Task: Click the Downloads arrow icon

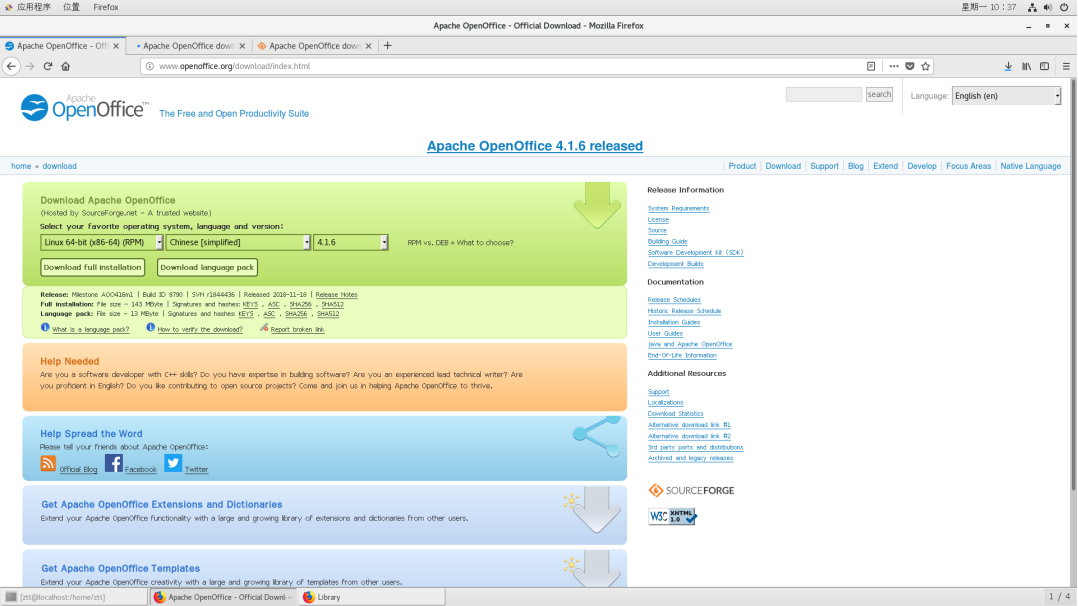Action: (x=1008, y=66)
